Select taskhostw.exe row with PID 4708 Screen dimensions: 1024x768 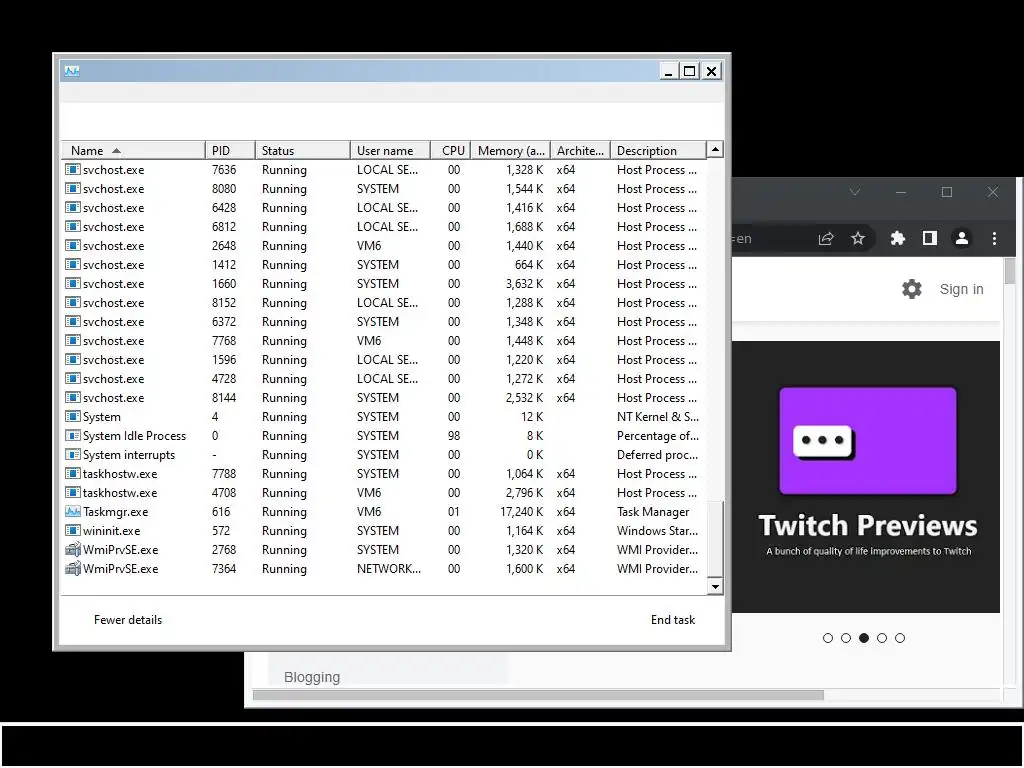[384, 492]
